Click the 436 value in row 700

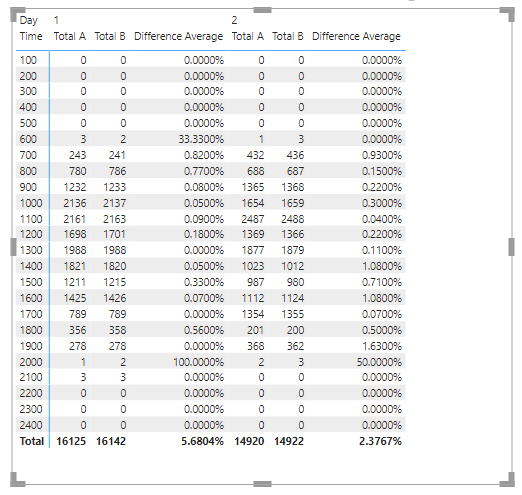[x=295, y=155]
